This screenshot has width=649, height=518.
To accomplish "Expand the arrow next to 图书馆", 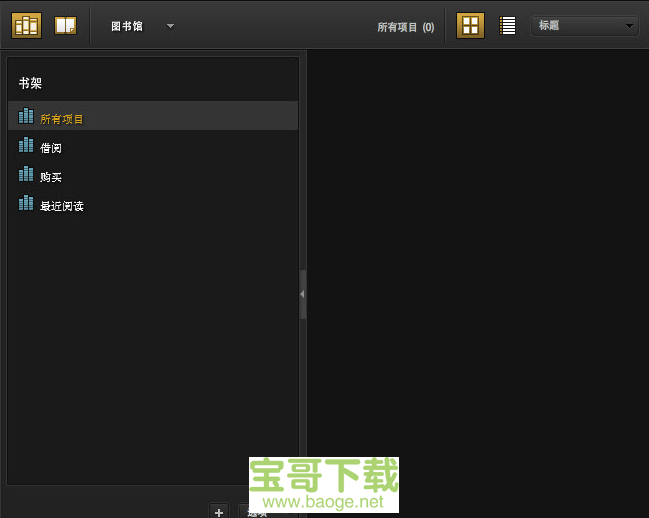I will [170, 26].
